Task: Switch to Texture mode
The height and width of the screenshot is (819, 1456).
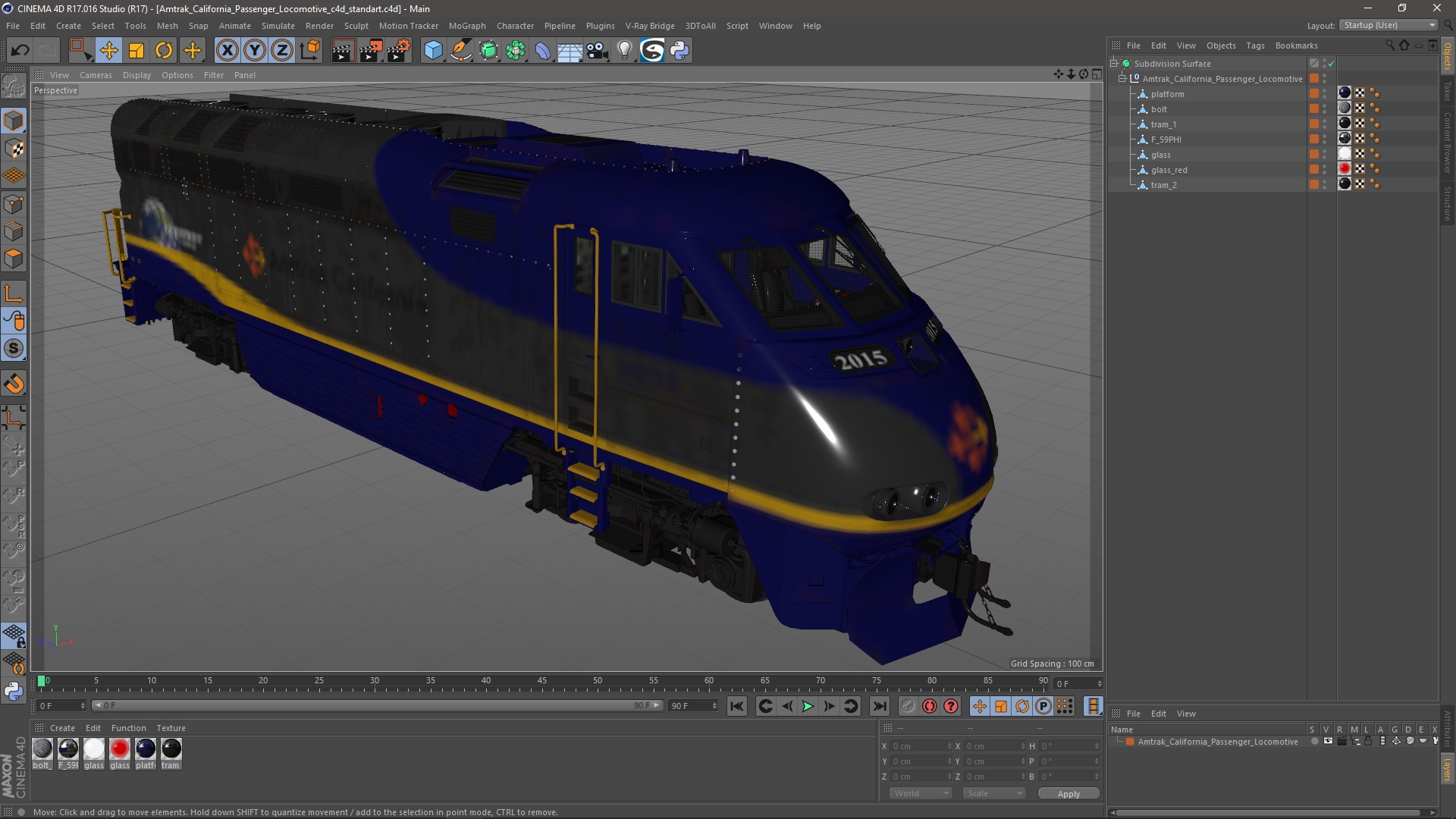Action: (14, 149)
